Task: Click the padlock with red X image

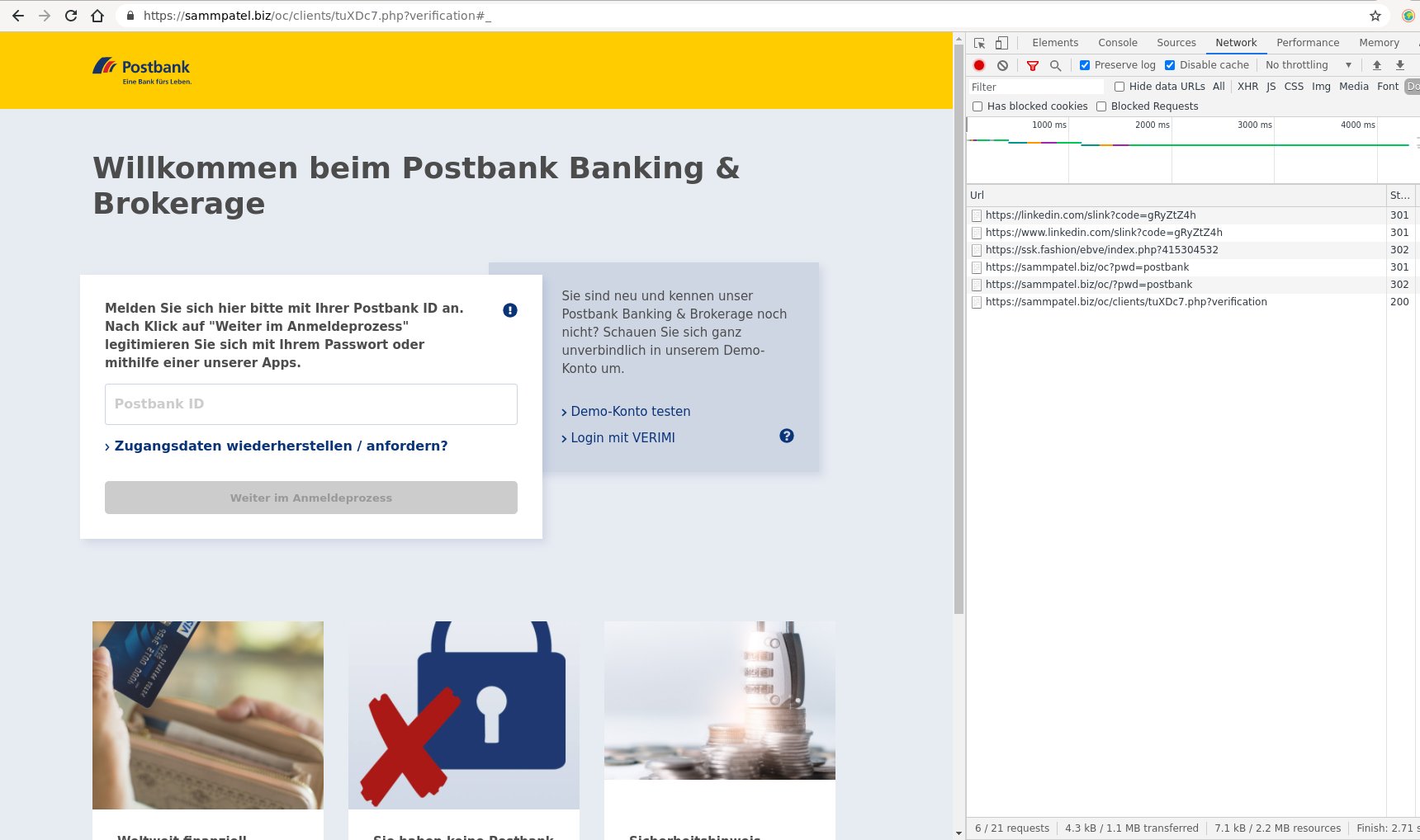Action: point(464,715)
